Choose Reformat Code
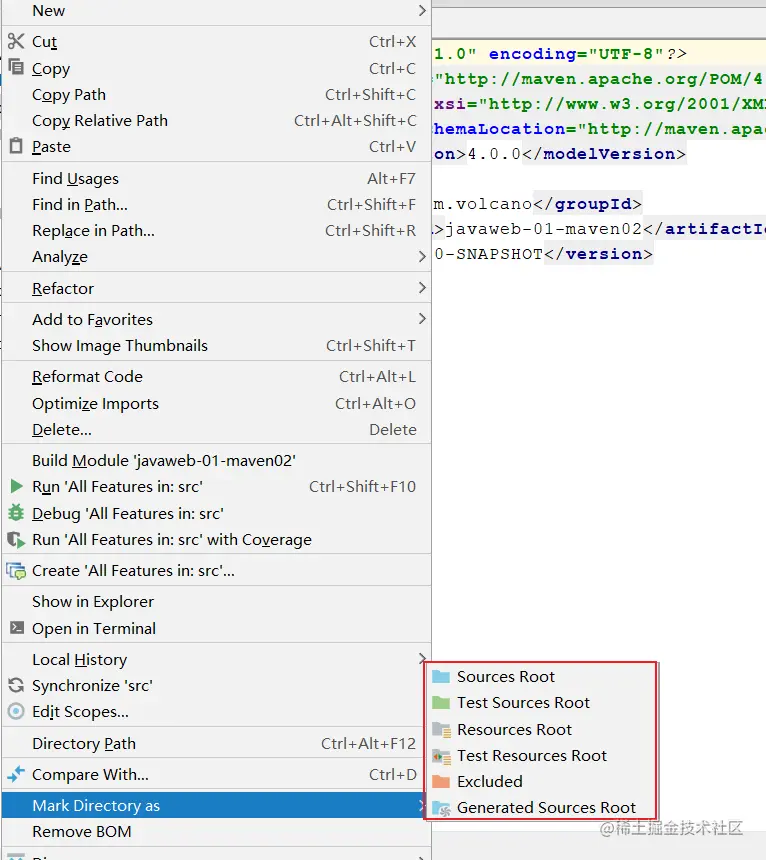This screenshot has height=860, width=766. (x=217, y=377)
